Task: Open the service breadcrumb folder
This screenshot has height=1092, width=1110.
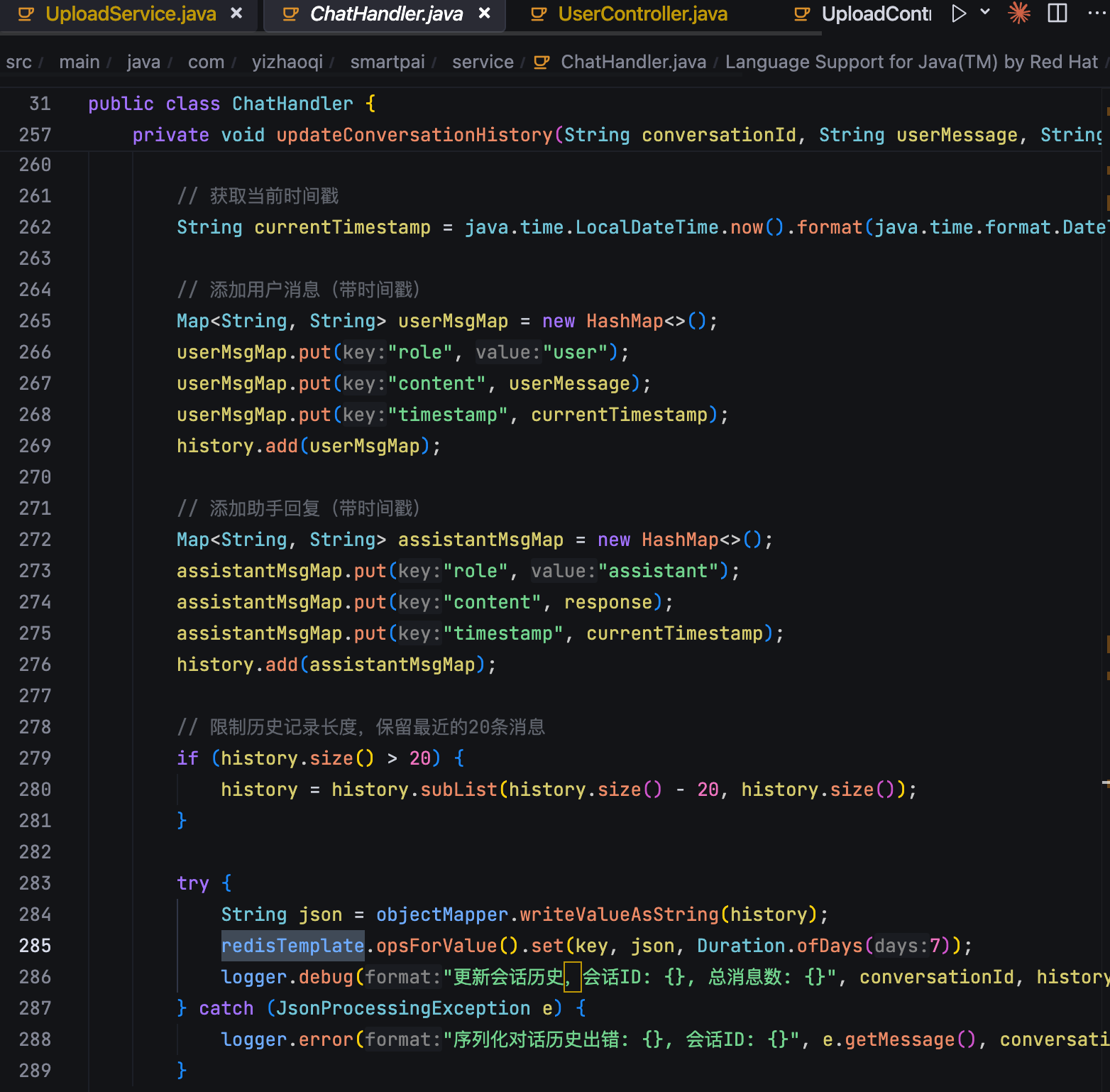Action: pos(483,62)
